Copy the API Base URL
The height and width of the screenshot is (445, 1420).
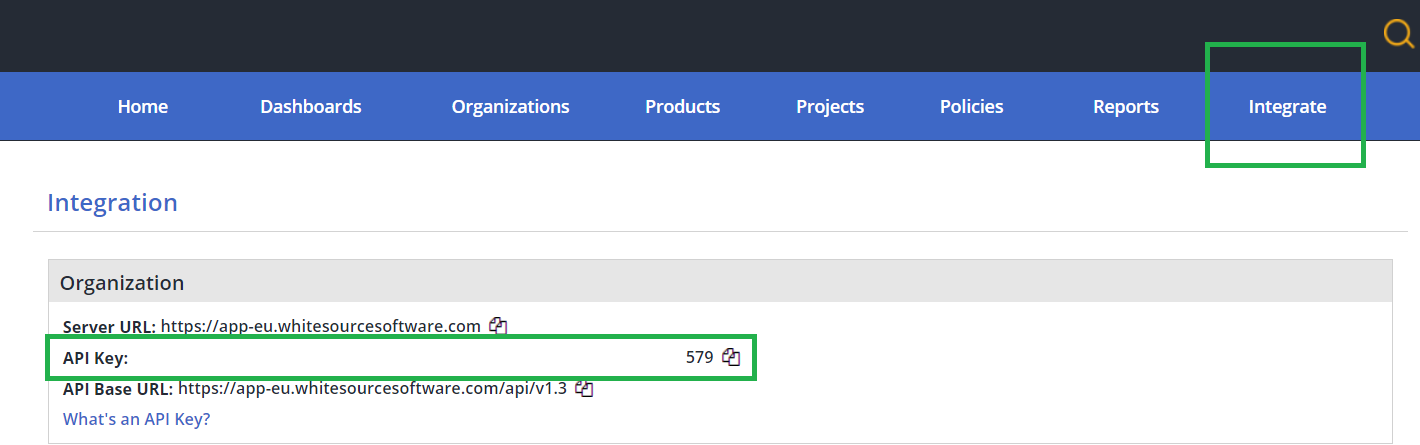click(x=585, y=388)
